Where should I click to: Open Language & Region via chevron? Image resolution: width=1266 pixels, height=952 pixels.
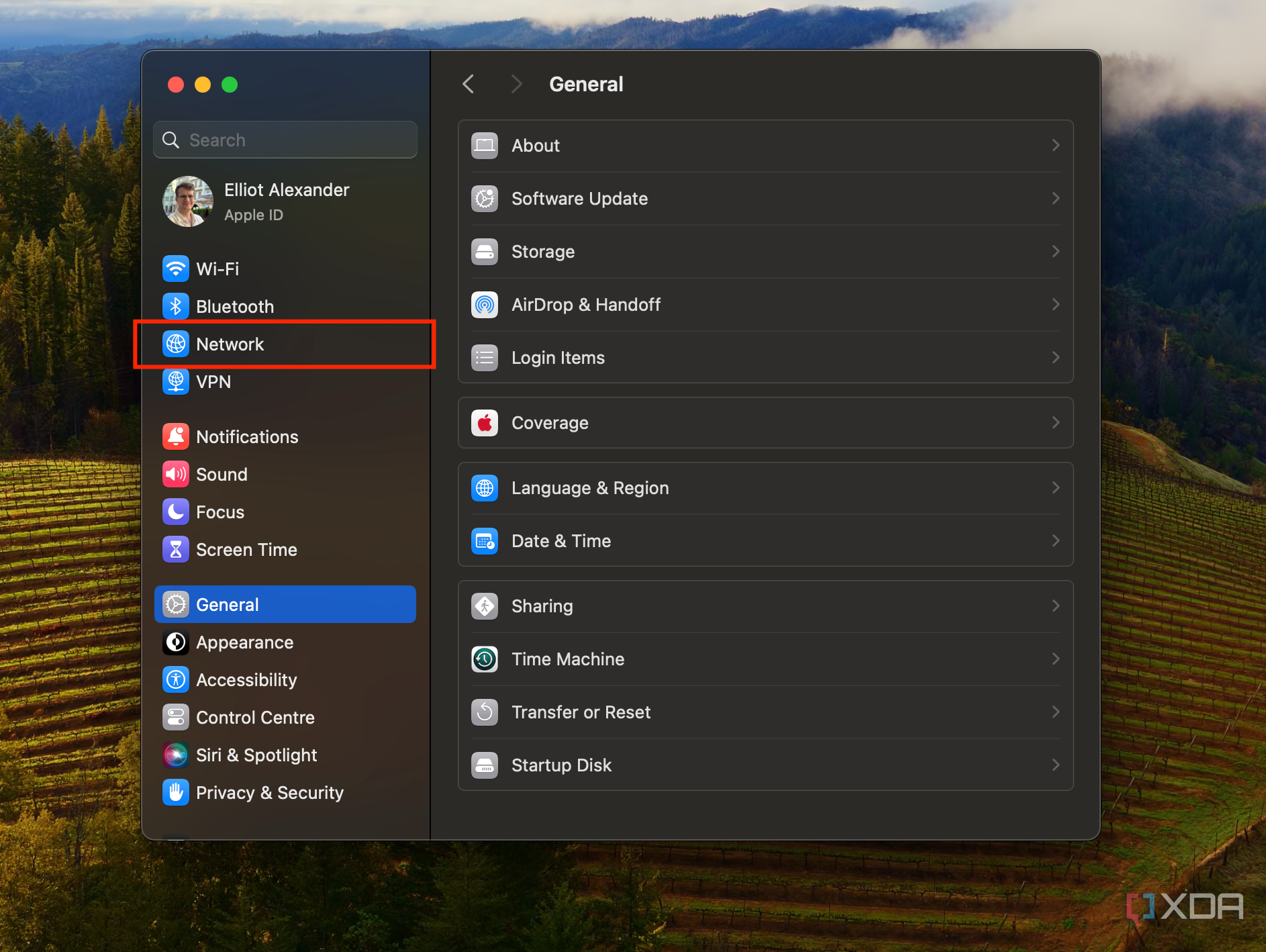coord(1056,488)
